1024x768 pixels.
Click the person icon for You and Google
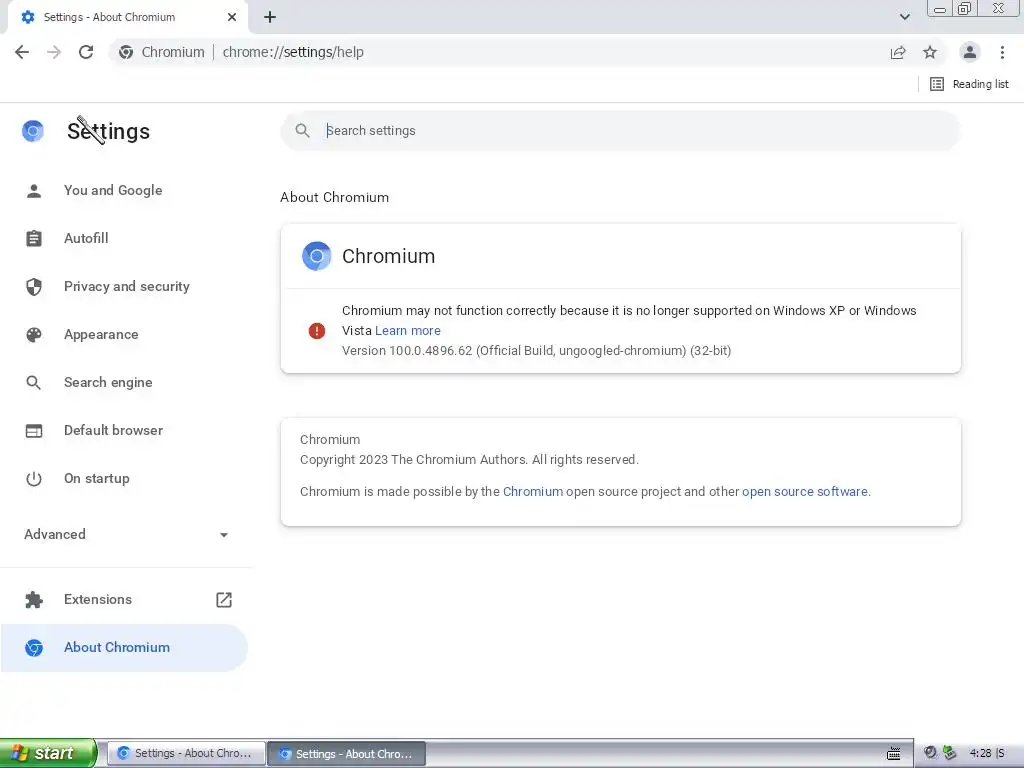tap(34, 191)
